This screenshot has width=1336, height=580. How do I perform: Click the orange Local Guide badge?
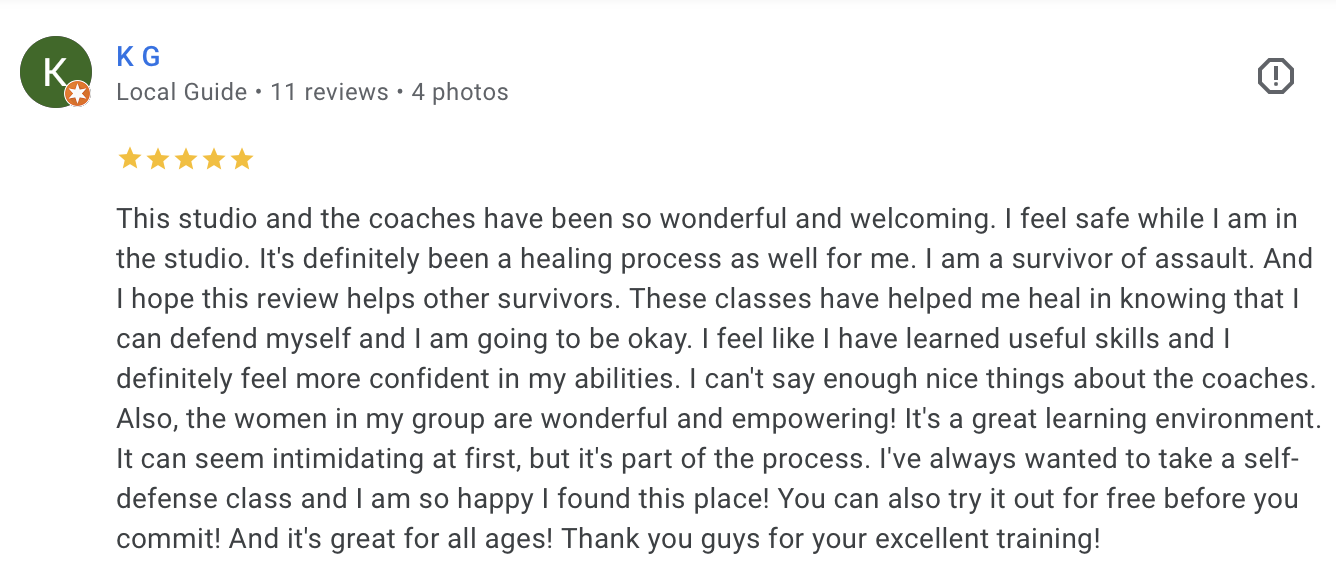pos(78,95)
